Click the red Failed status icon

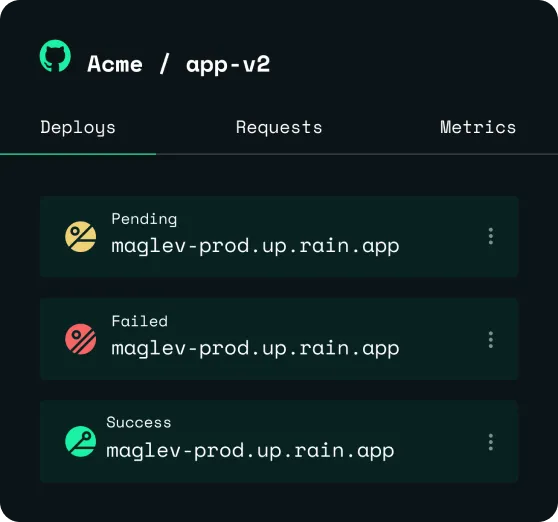80,339
